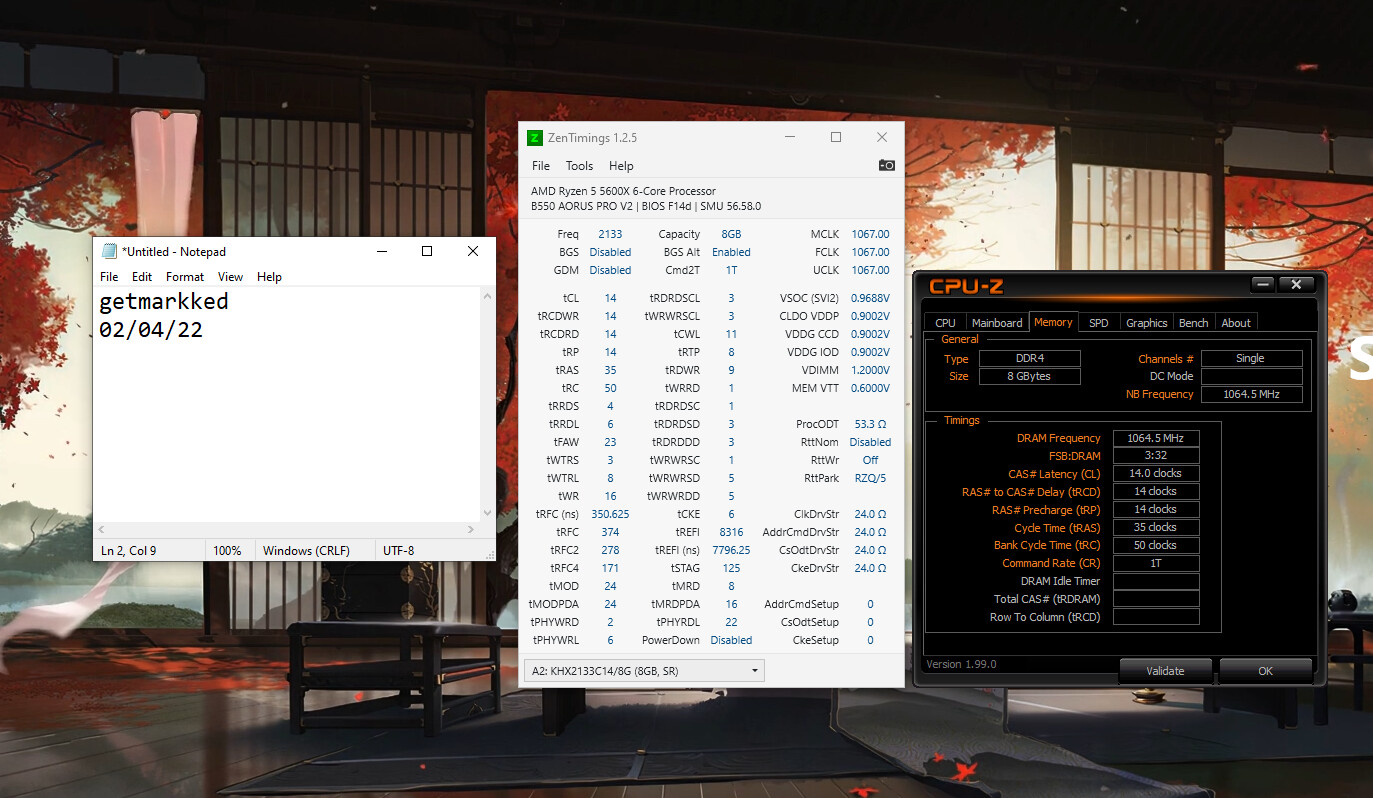The width and height of the screenshot is (1373, 798).
Task: Click the Notepad title bar icon
Action: [x=109, y=252]
